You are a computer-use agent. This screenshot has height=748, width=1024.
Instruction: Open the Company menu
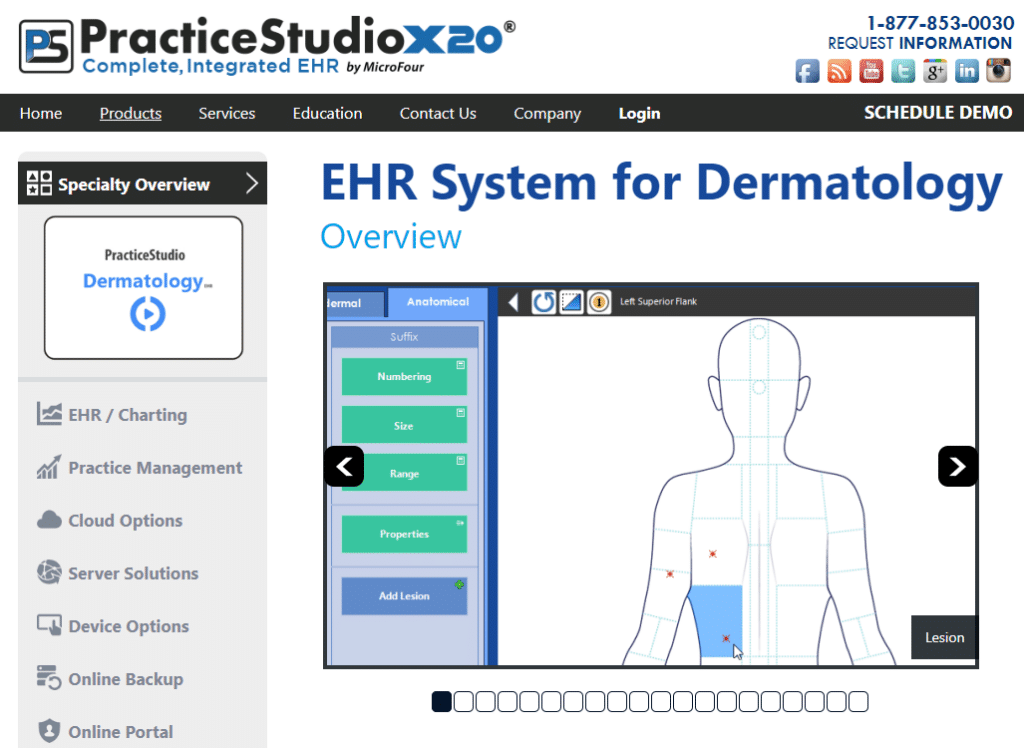547,114
